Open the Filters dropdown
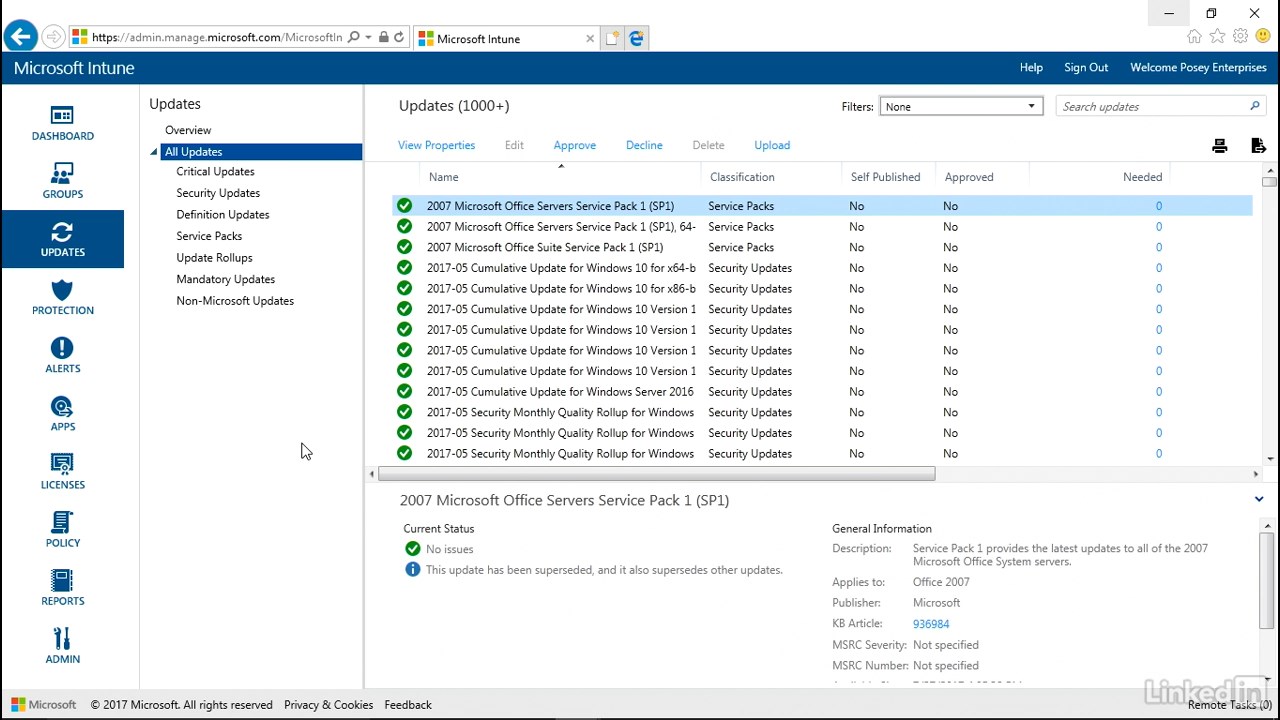Screen dimensions: 1280x720 961,107
